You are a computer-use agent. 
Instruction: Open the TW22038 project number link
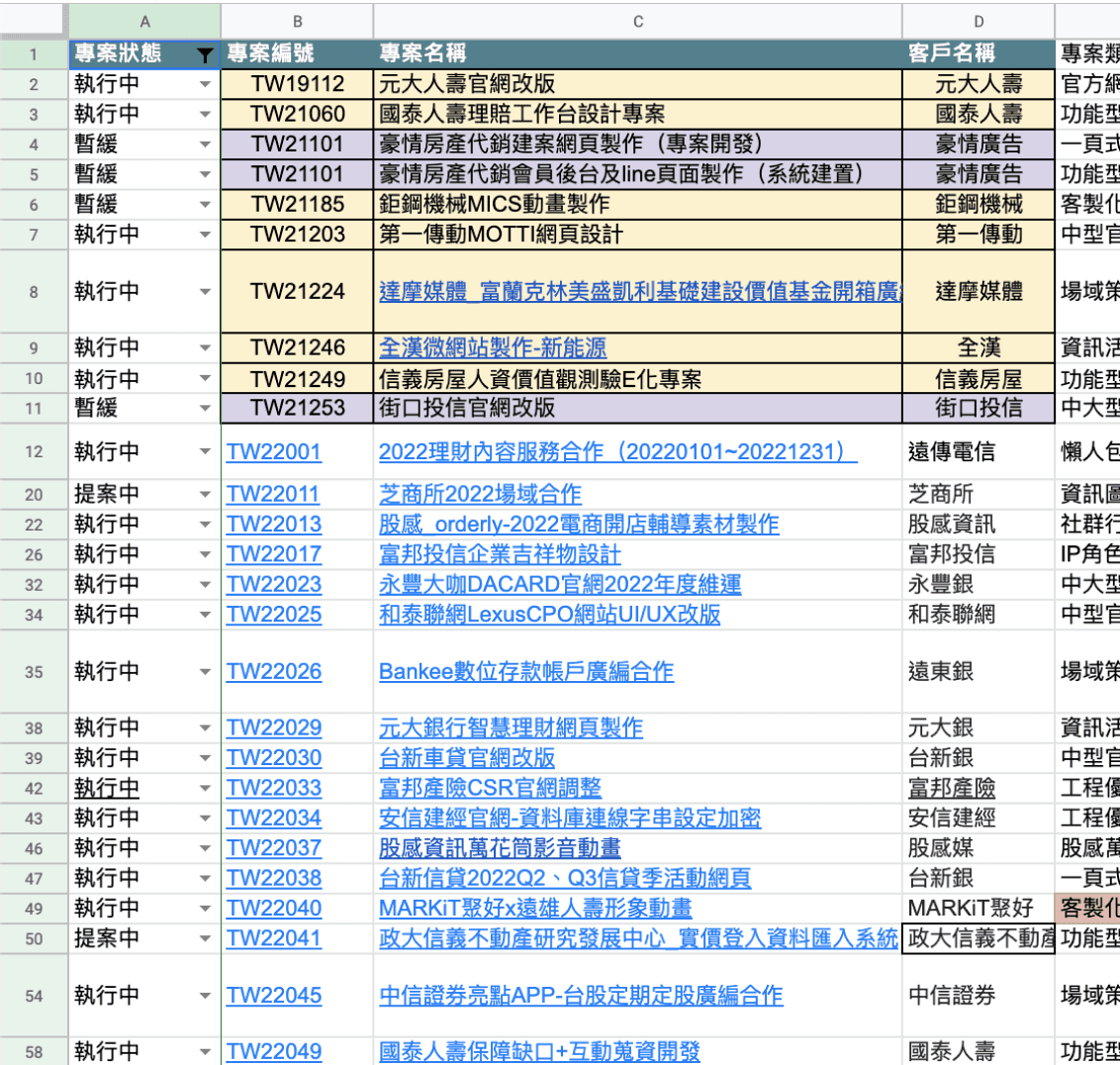point(274,879)
